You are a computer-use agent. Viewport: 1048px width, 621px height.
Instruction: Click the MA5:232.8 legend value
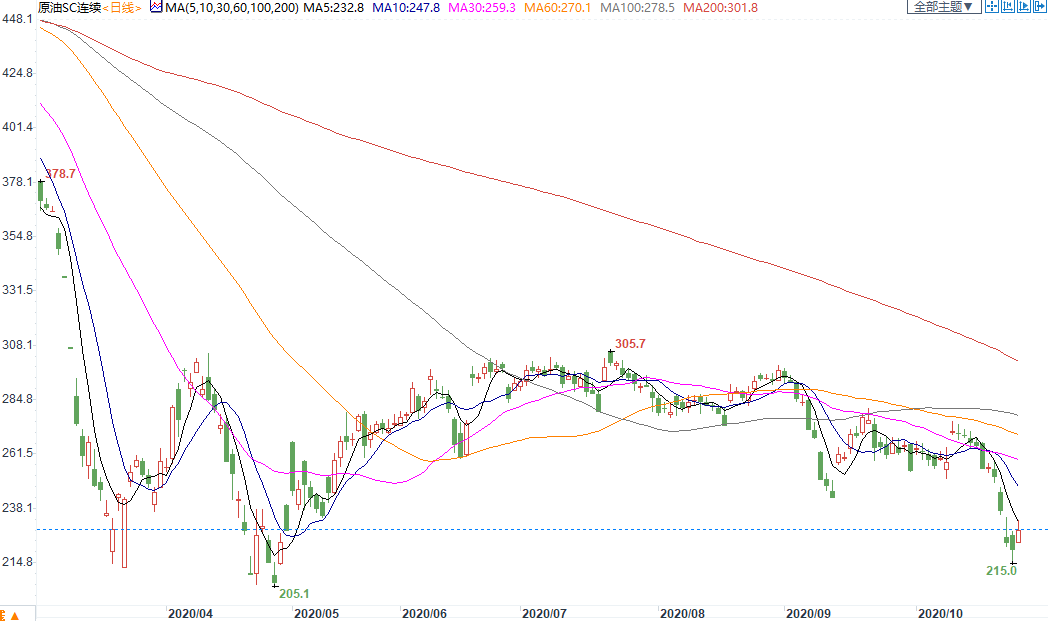coord(334,8)
